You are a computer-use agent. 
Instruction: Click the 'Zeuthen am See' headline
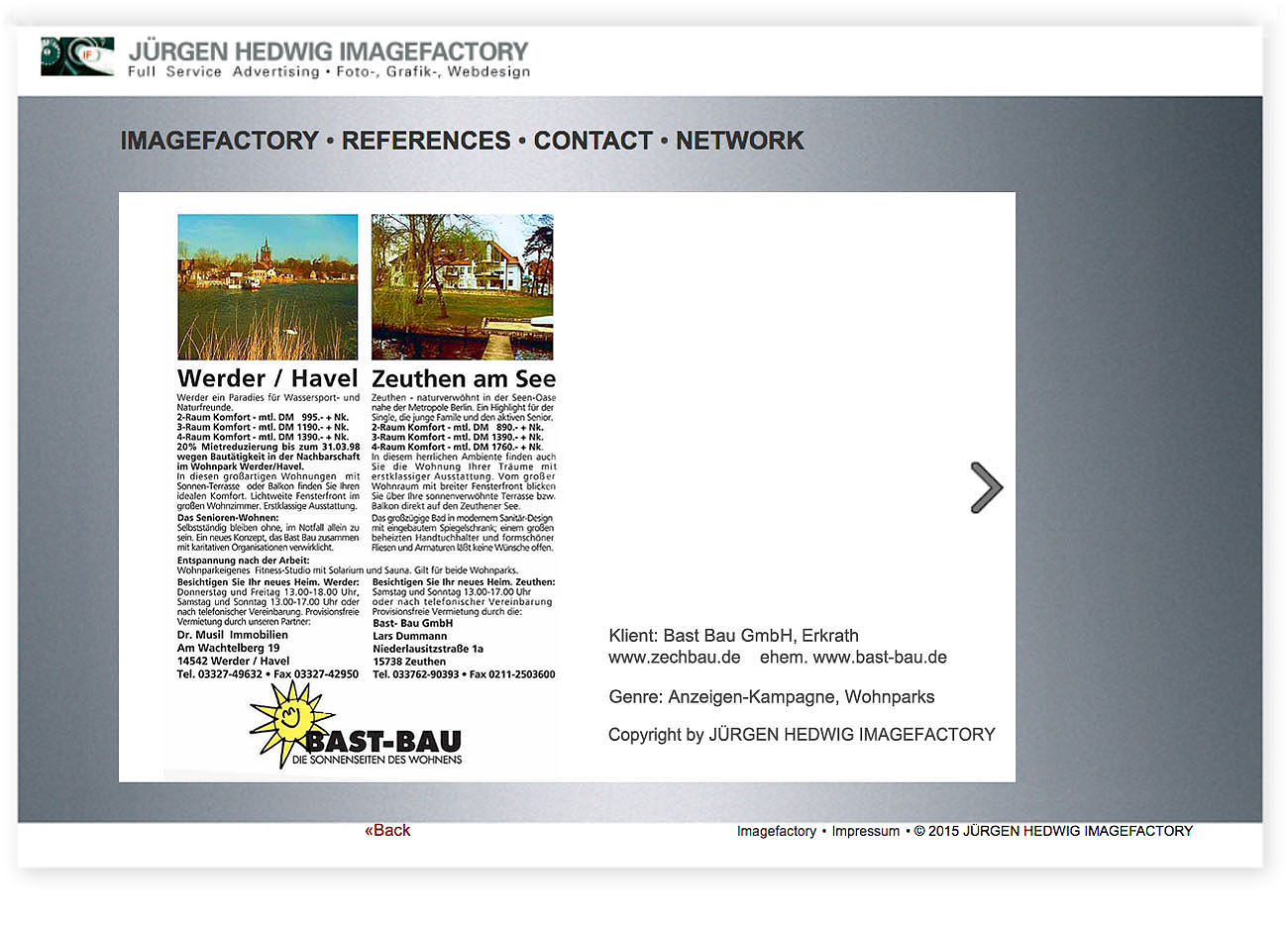463,378
